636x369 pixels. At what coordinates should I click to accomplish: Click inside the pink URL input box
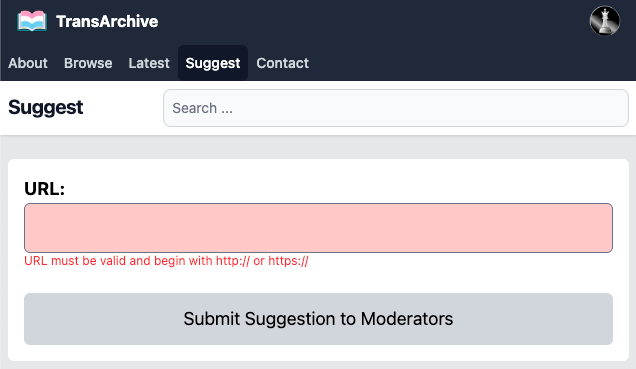pyautogui.click(x=318, y=228)
